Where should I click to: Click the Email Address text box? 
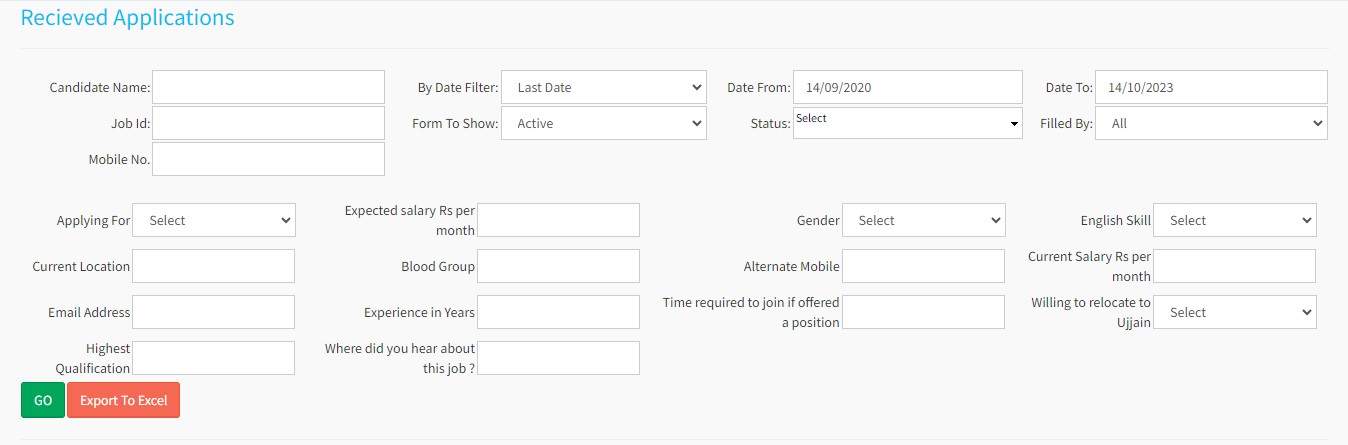213,312
